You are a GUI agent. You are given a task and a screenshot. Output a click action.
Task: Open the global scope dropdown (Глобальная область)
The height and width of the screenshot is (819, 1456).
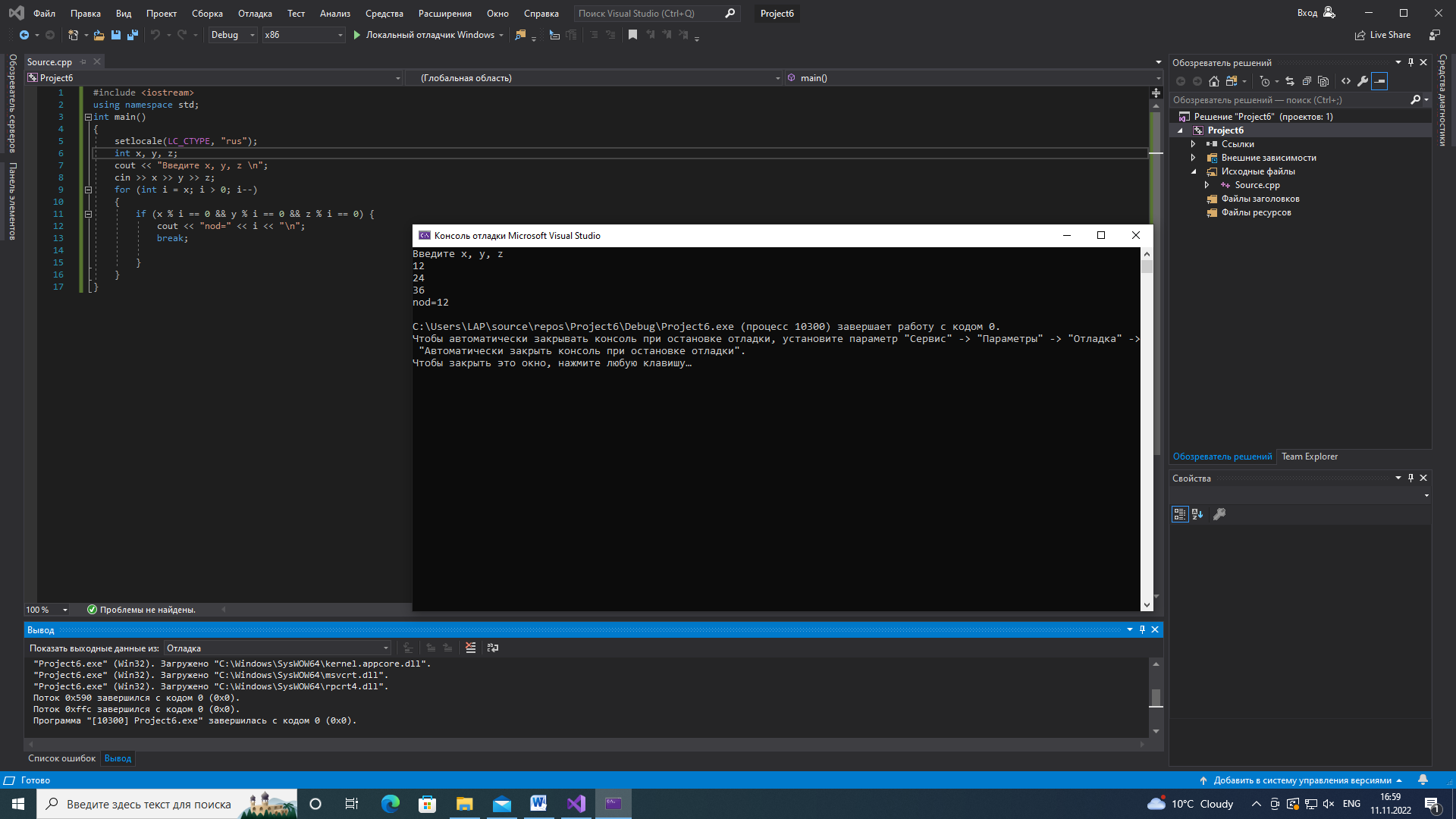coord(777,78)
